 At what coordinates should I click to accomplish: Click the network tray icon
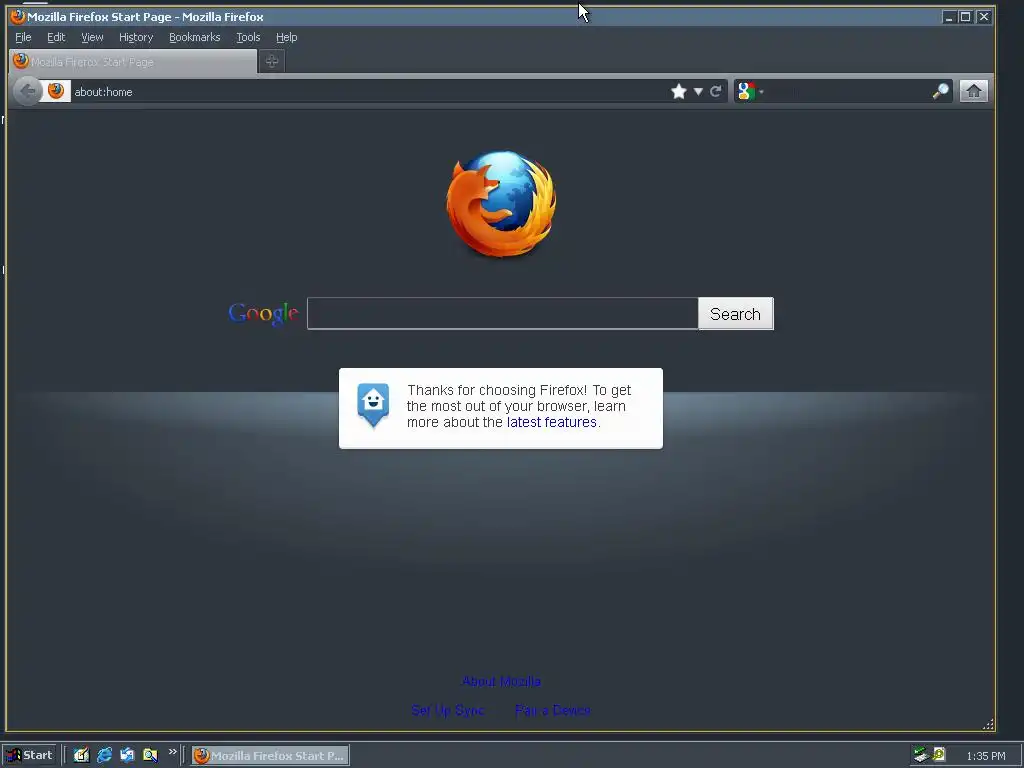tap(921, 755)
